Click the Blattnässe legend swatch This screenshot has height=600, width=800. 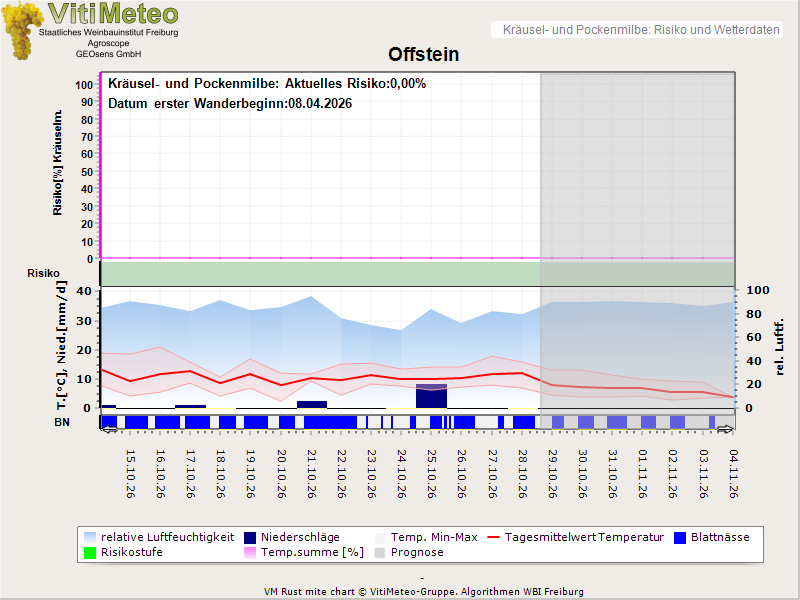pos(680,538)
